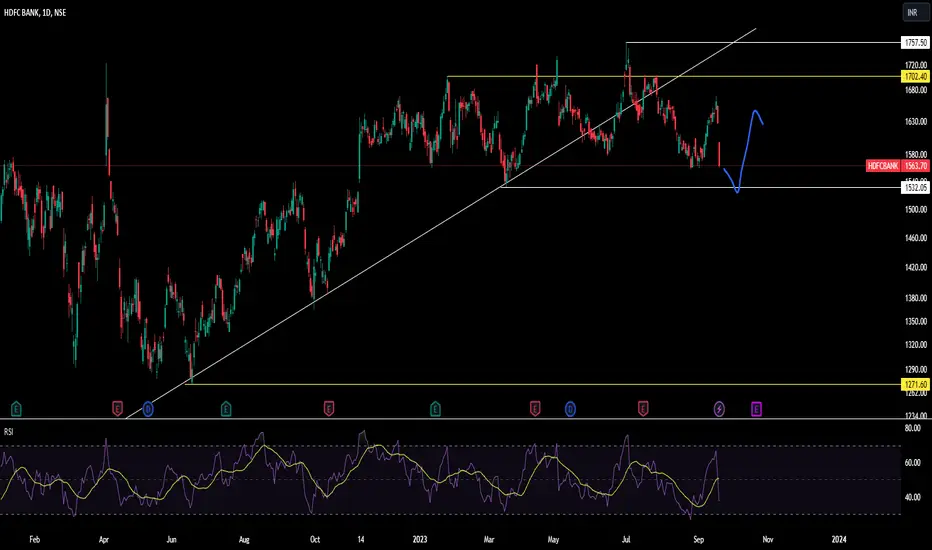
Task: Click the 2023 label on time axis
Action: pos(420,540)
